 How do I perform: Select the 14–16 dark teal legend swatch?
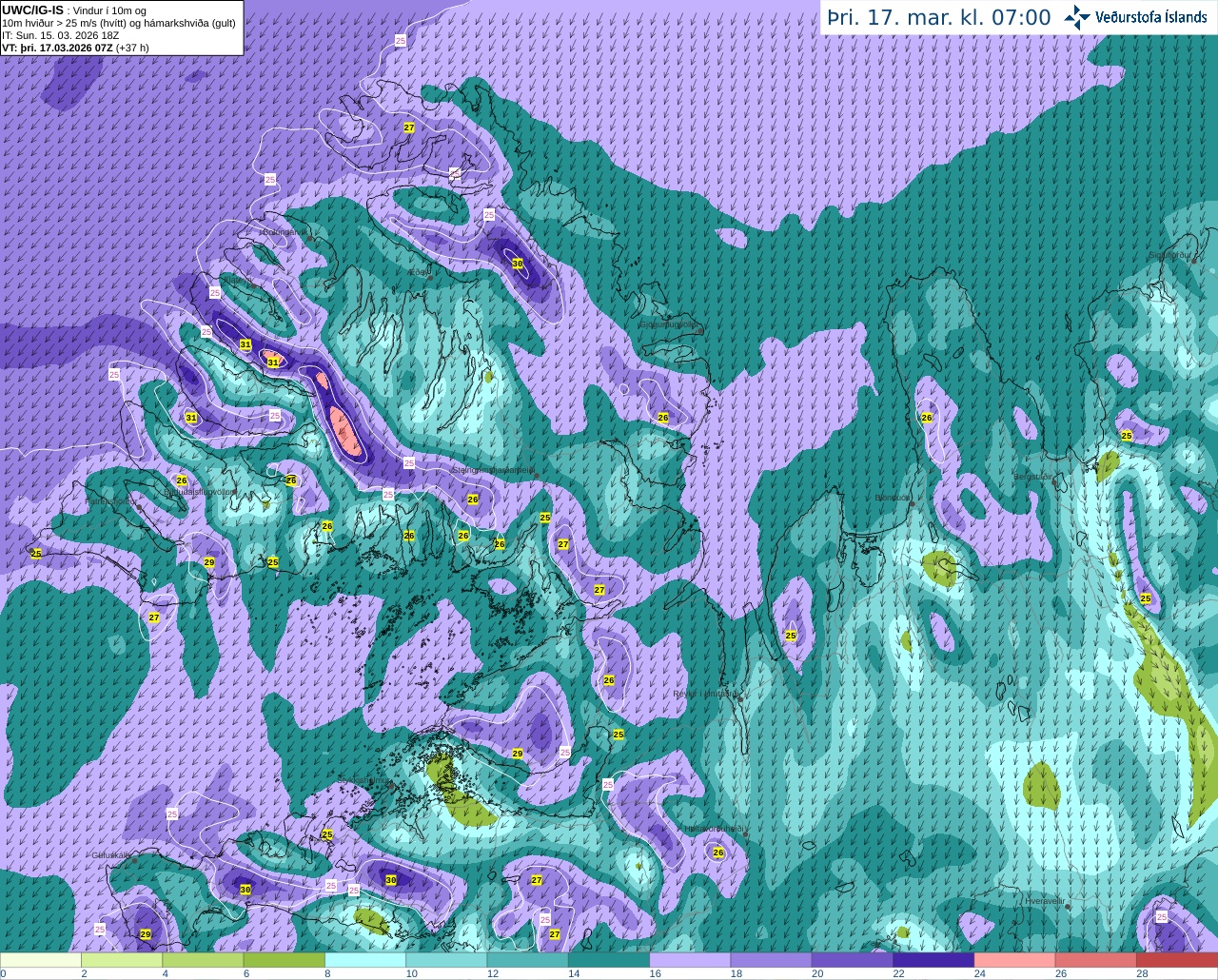point(608,960)
